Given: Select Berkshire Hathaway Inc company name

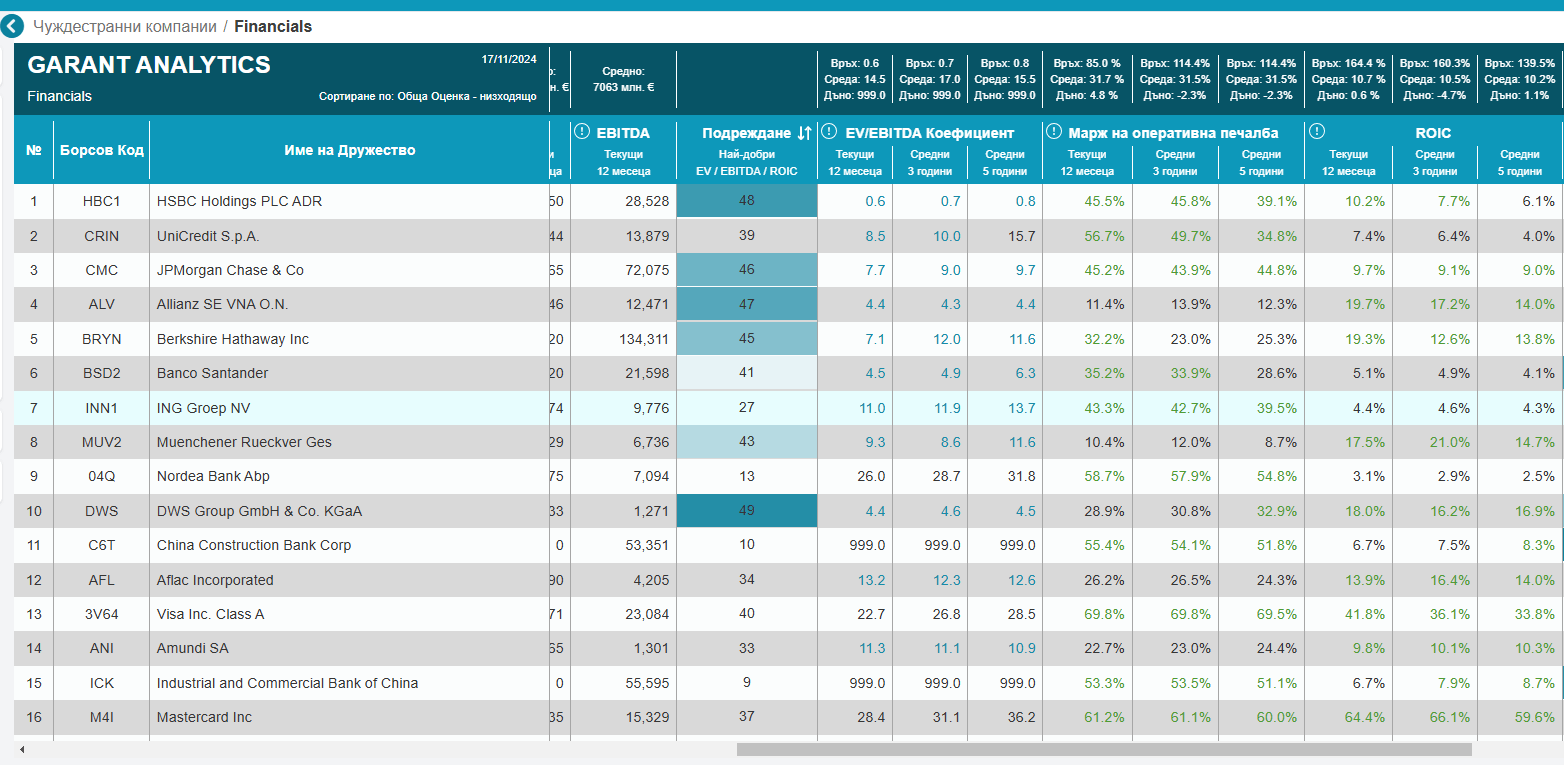Looking at the screenshot, I should 233,339.
